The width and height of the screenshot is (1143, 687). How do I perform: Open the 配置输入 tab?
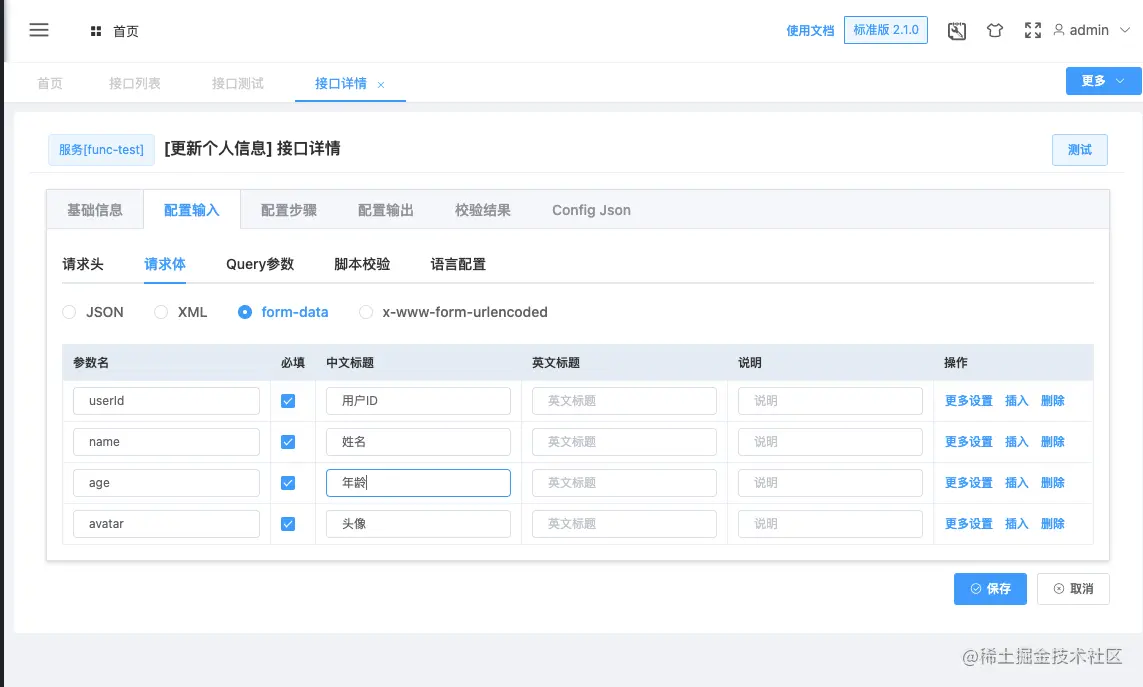(192, 210)
